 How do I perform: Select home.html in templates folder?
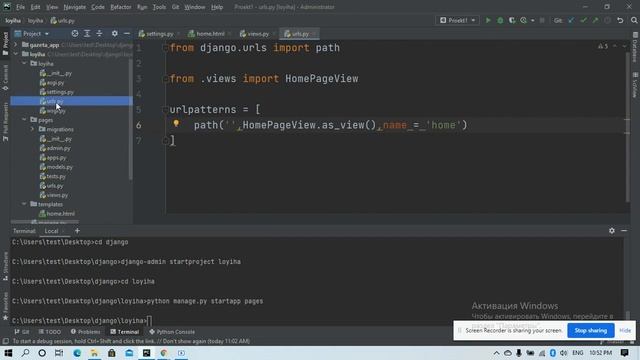coord(60,213)
